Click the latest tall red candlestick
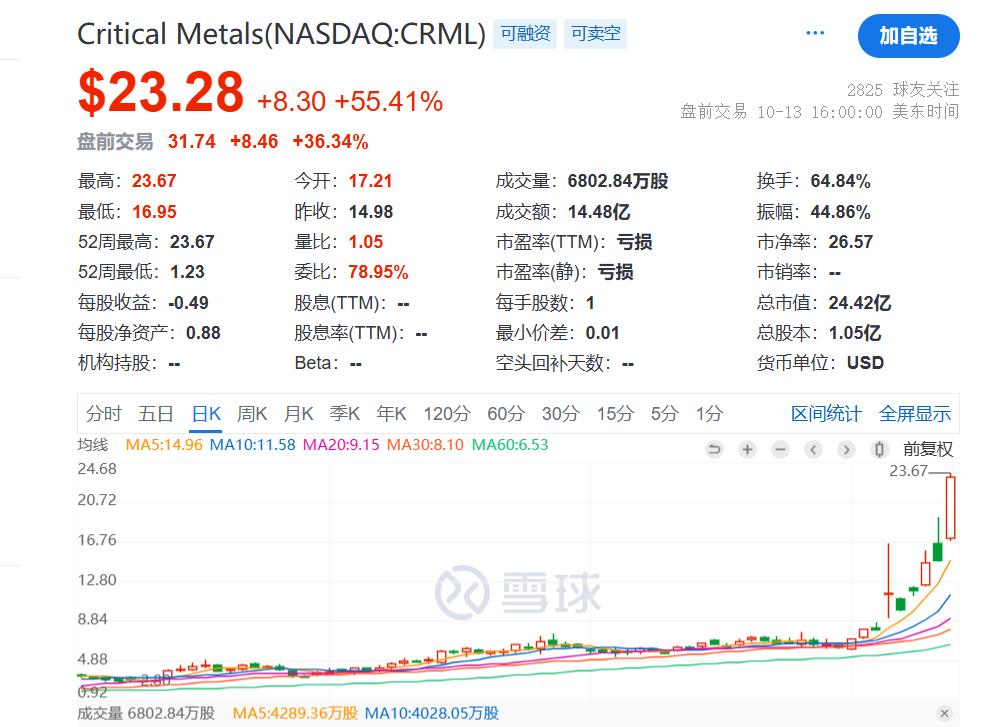The width and height of the screenshot is (999, 727). coord(951,508)
